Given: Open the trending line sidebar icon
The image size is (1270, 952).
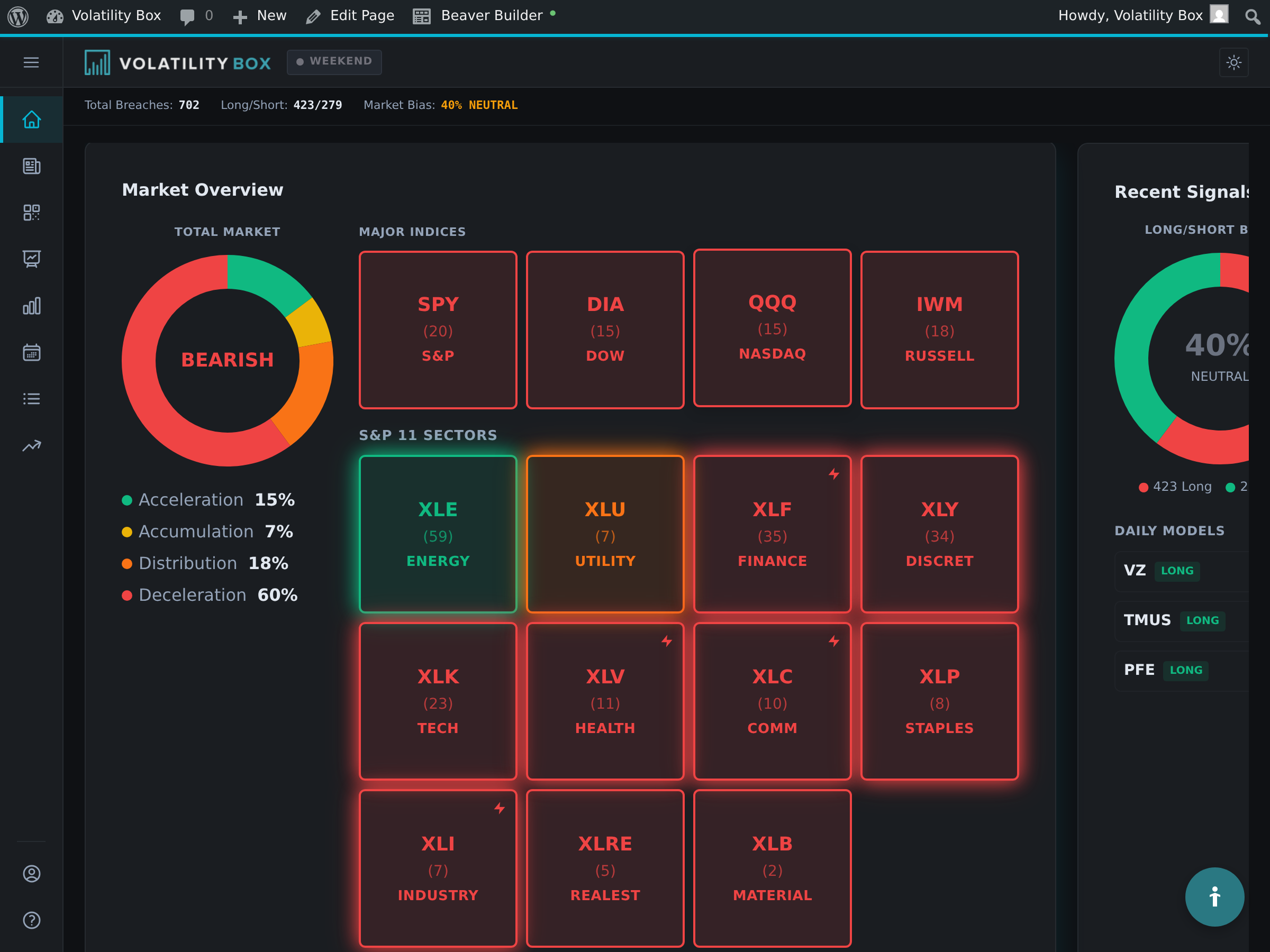Looking at the screenshot, I should (31, 445).
